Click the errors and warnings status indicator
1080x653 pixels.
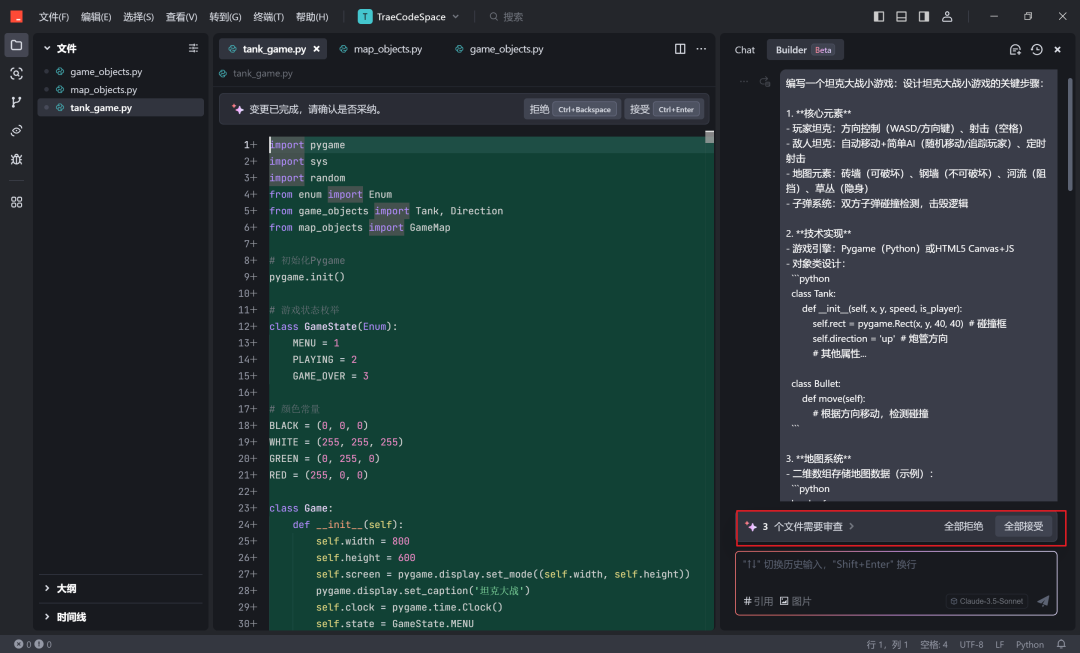point(33,644)
